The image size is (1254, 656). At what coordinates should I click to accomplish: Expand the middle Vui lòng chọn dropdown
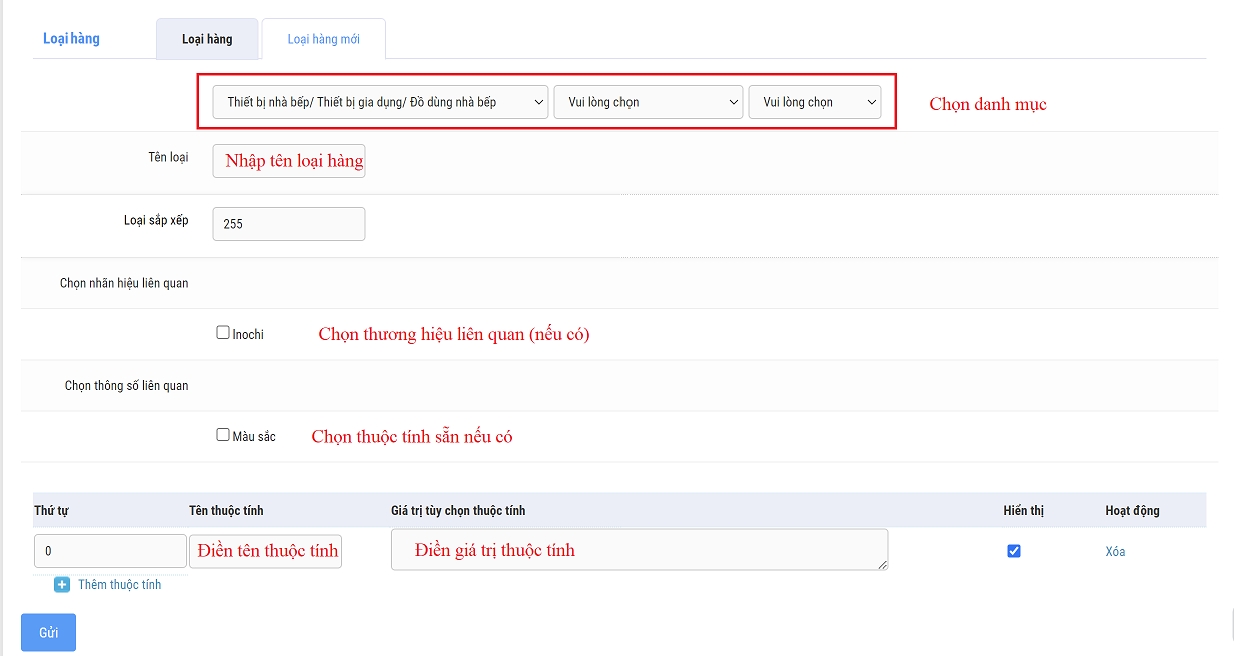point(648,102)
